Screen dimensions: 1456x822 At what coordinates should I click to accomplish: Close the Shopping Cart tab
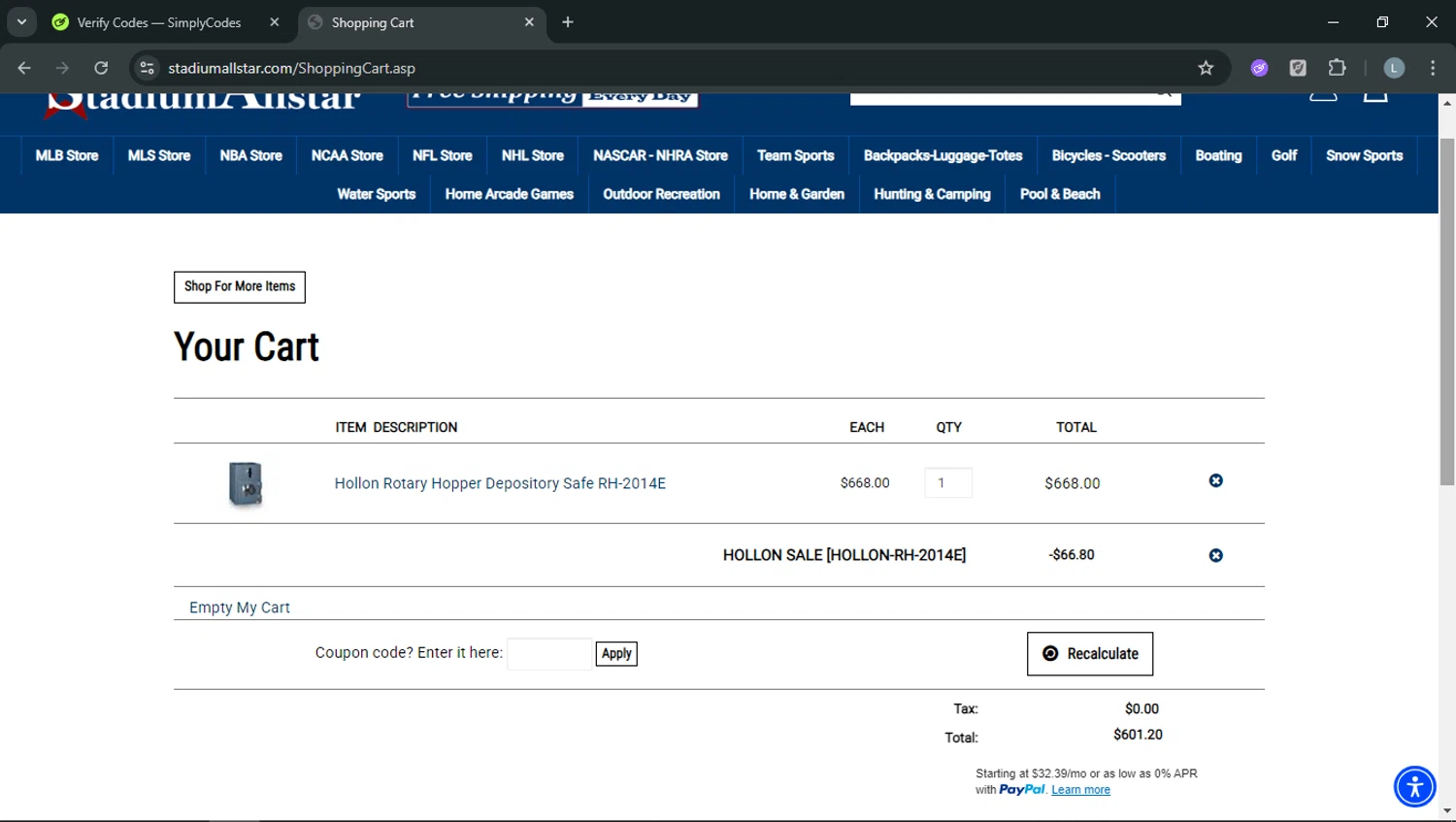[529, 22]
